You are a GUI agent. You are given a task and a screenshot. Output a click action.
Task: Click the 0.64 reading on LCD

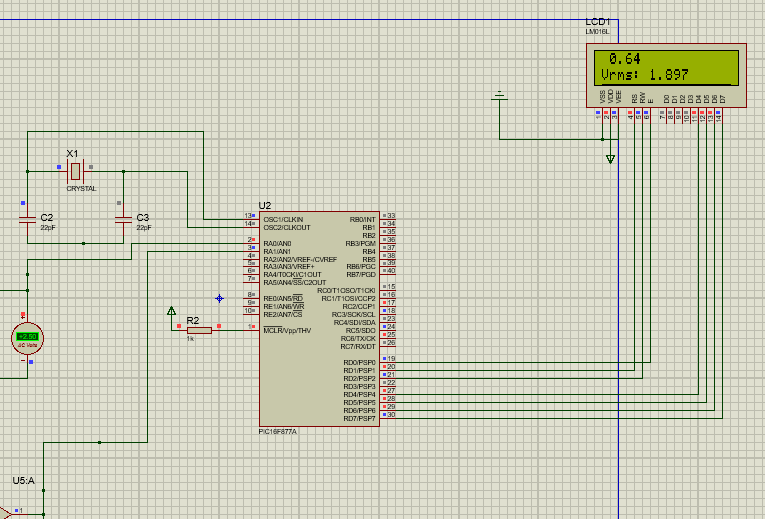(624, 59)
